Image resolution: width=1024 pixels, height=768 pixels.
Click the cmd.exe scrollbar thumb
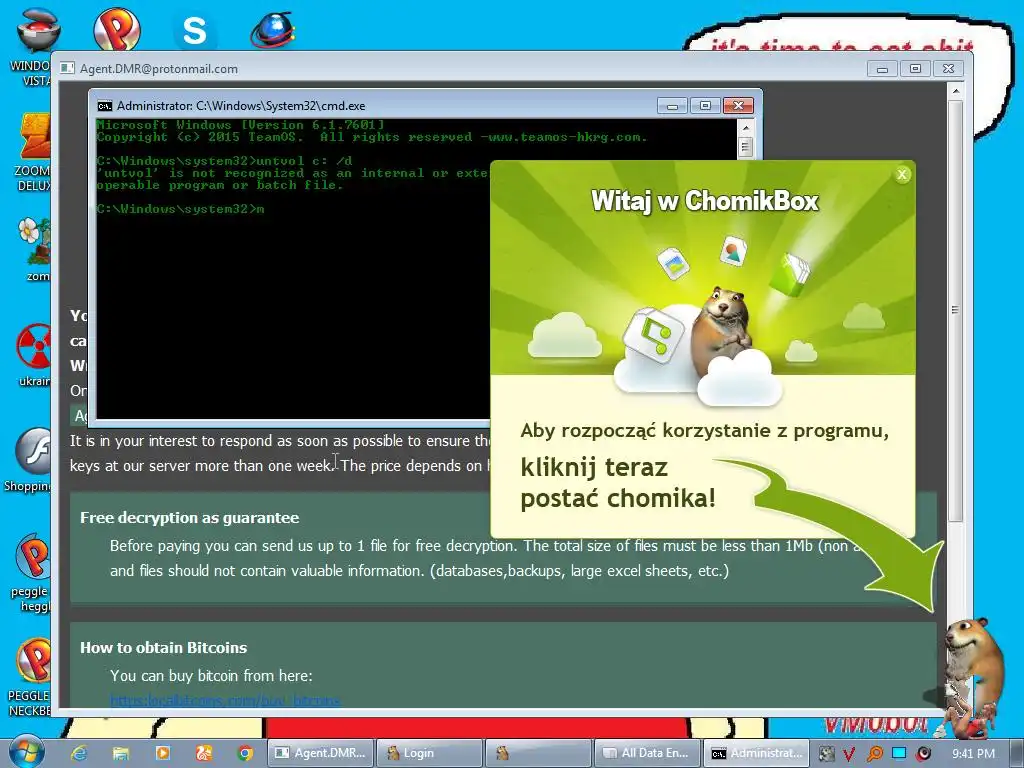click(x=745, y=148)
